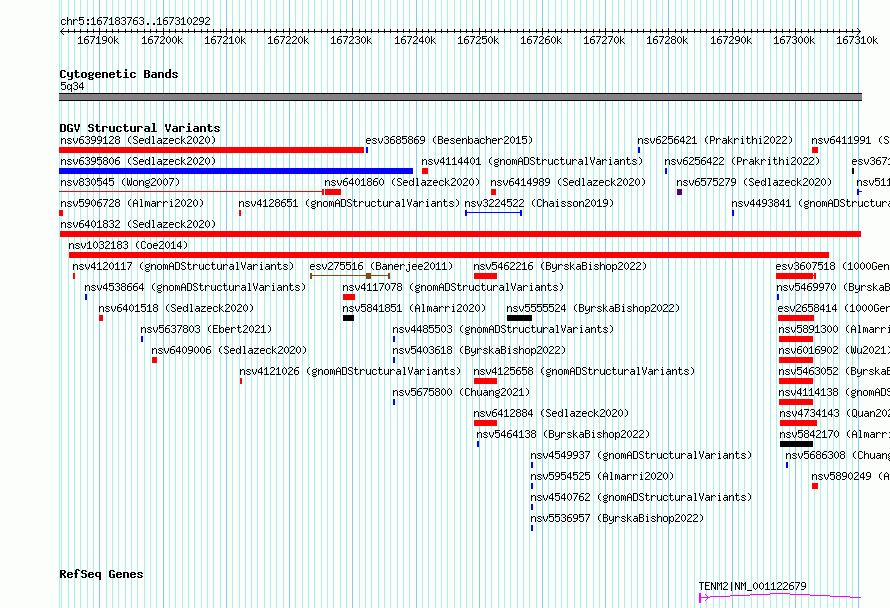Select nsv6401860 (Sedlazeck2020) variant label
Screen dimensions: 890x608
click(402, 182)
